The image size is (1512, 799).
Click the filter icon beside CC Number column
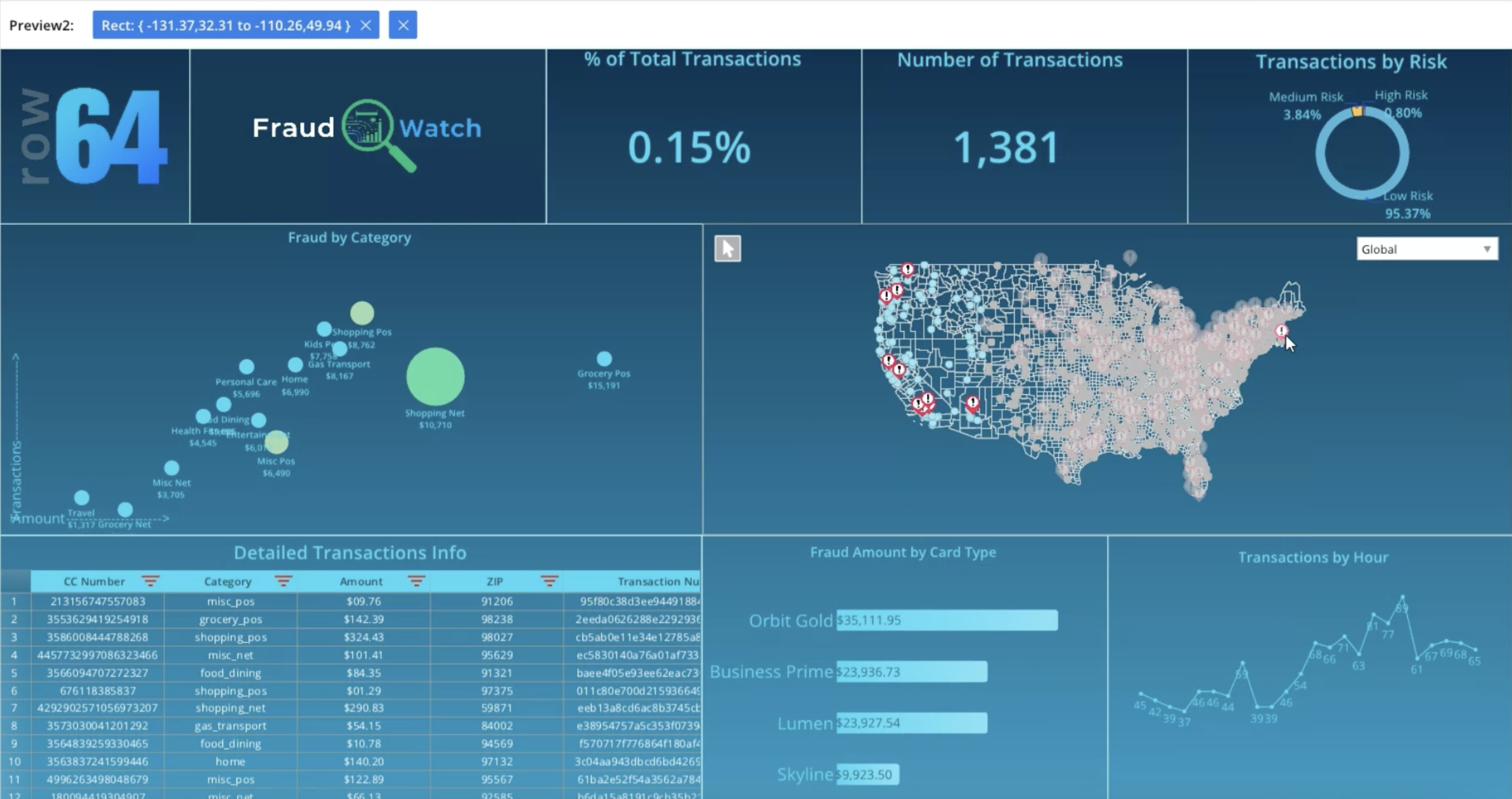(x=152, y=581)
